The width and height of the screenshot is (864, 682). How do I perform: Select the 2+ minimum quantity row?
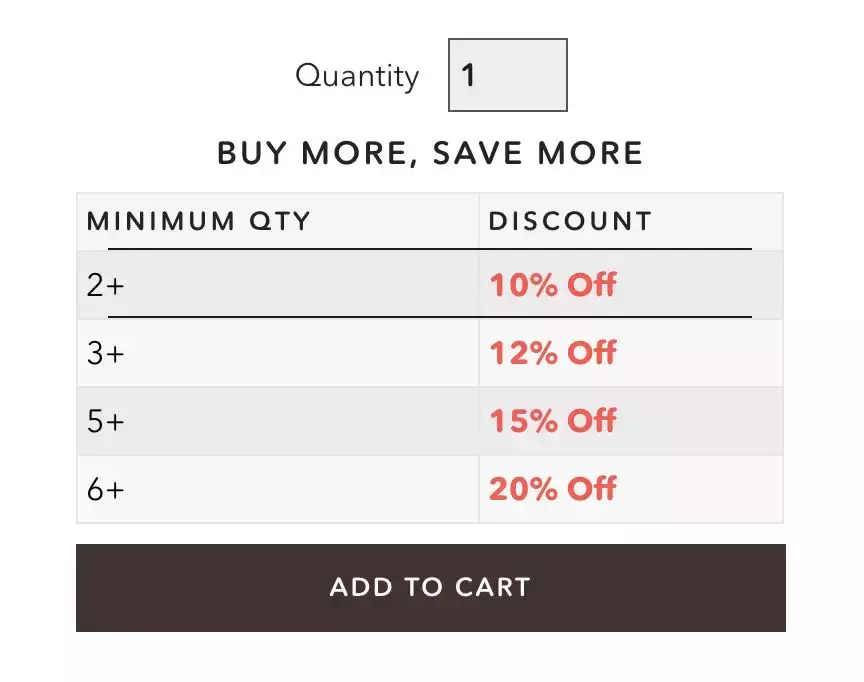pyautogui.click(x=430, y=285)
